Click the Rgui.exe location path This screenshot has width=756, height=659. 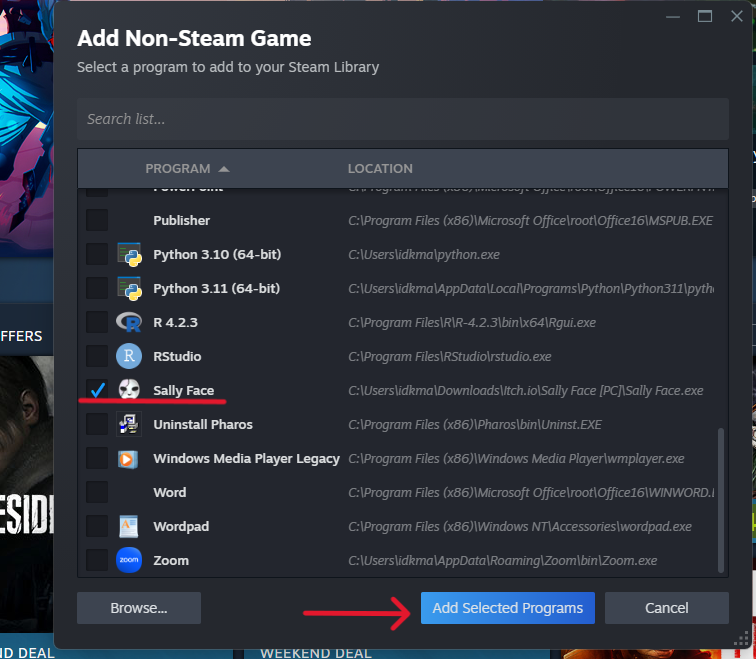[x=472, y=323]
